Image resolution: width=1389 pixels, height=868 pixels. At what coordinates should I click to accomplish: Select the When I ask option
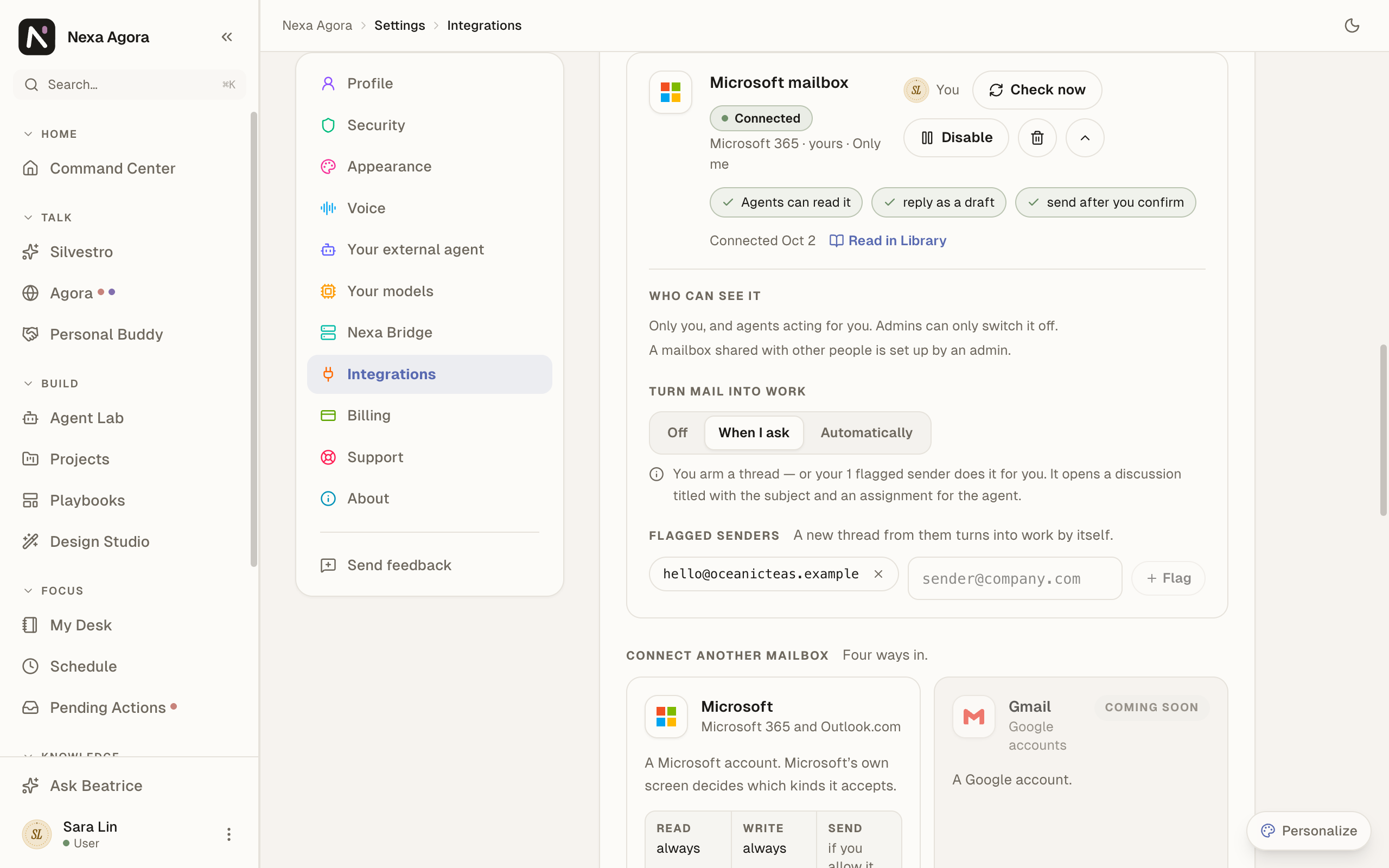[754, 433]
